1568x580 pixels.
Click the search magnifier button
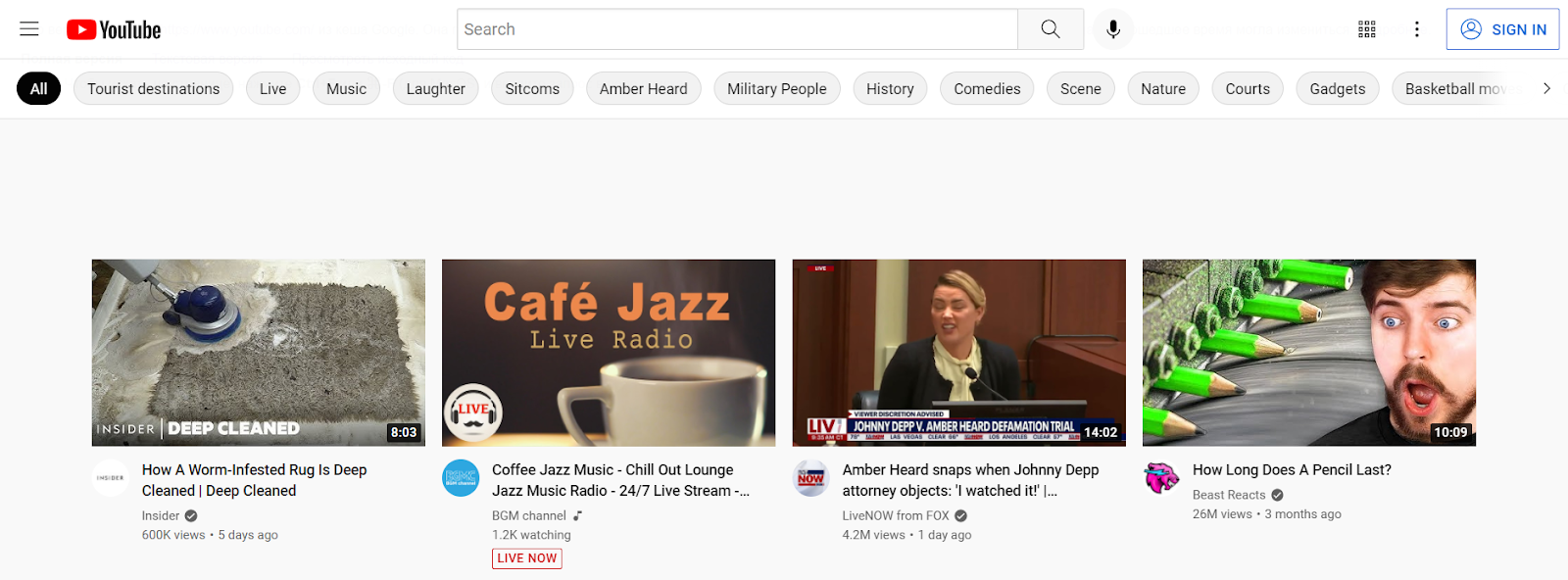[1051, 29]
